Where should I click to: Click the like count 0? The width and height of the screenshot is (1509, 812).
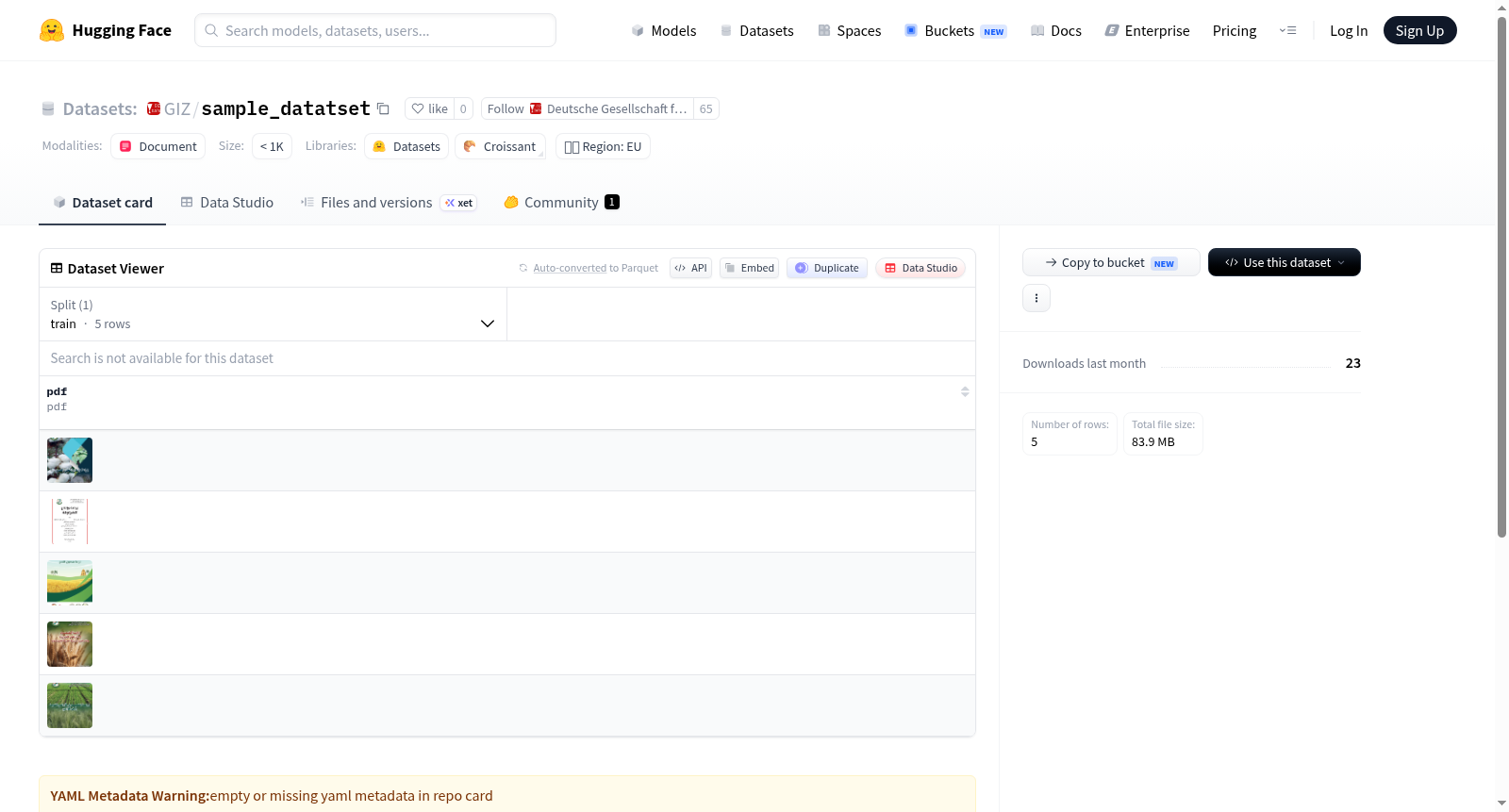463,108
